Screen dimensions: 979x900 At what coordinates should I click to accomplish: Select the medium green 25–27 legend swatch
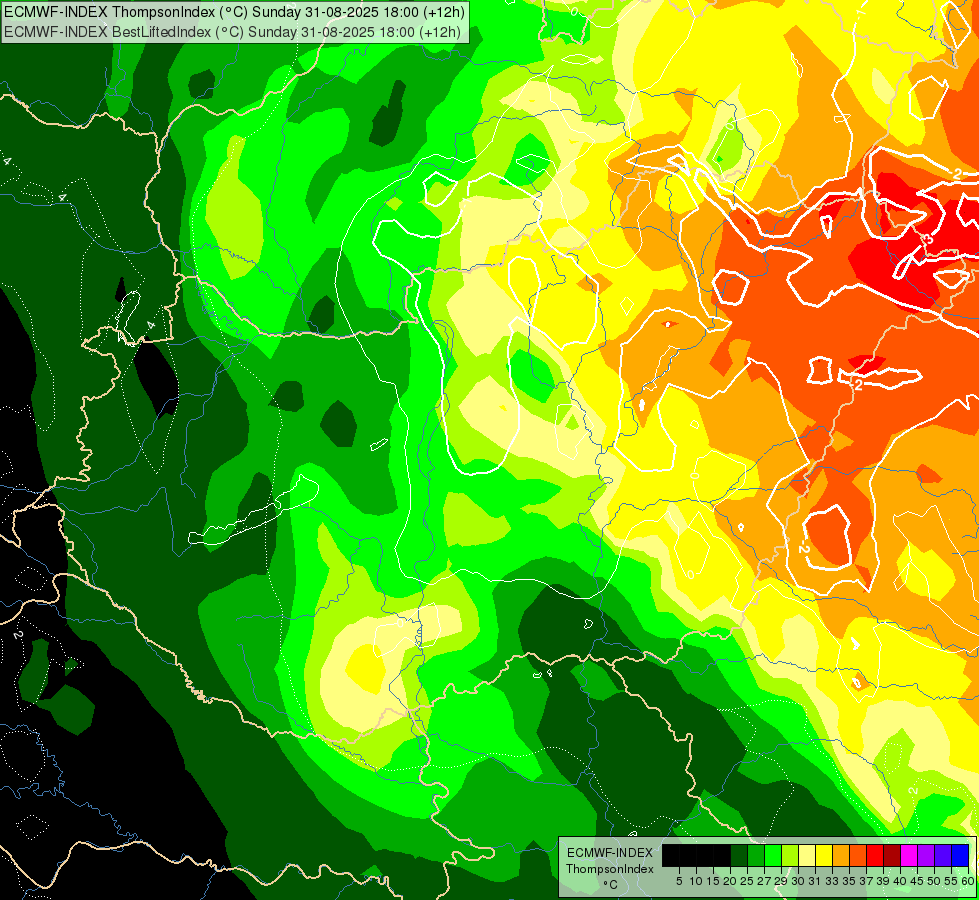coord(755,855)
